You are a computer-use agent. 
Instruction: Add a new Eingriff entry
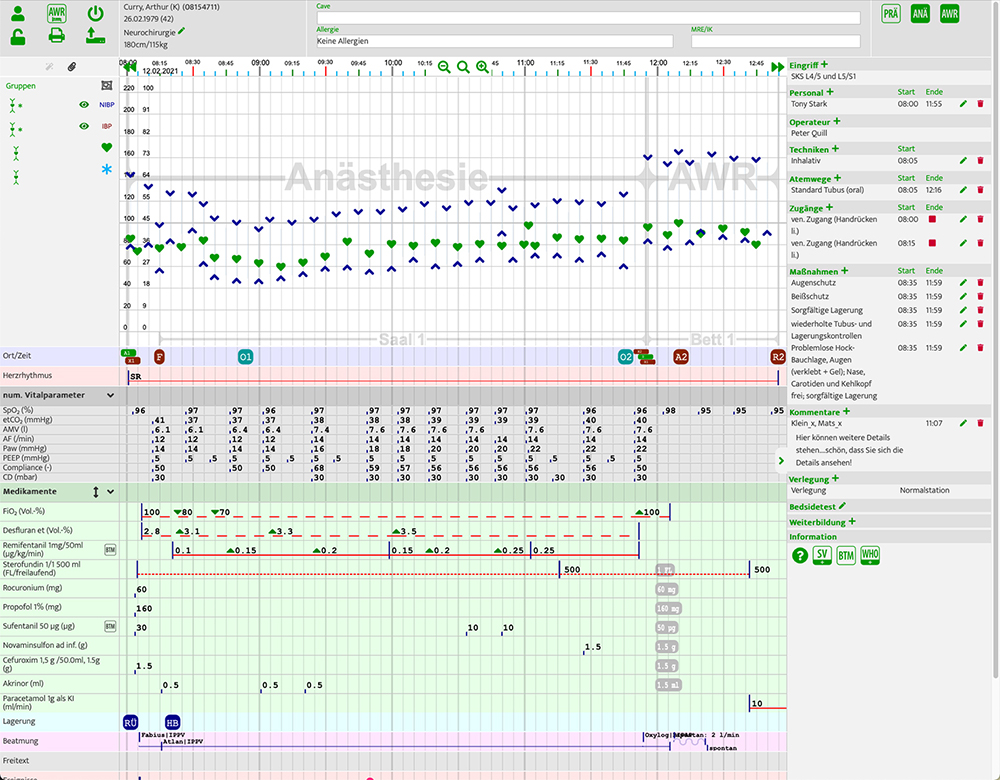click(x=824, y=64)
